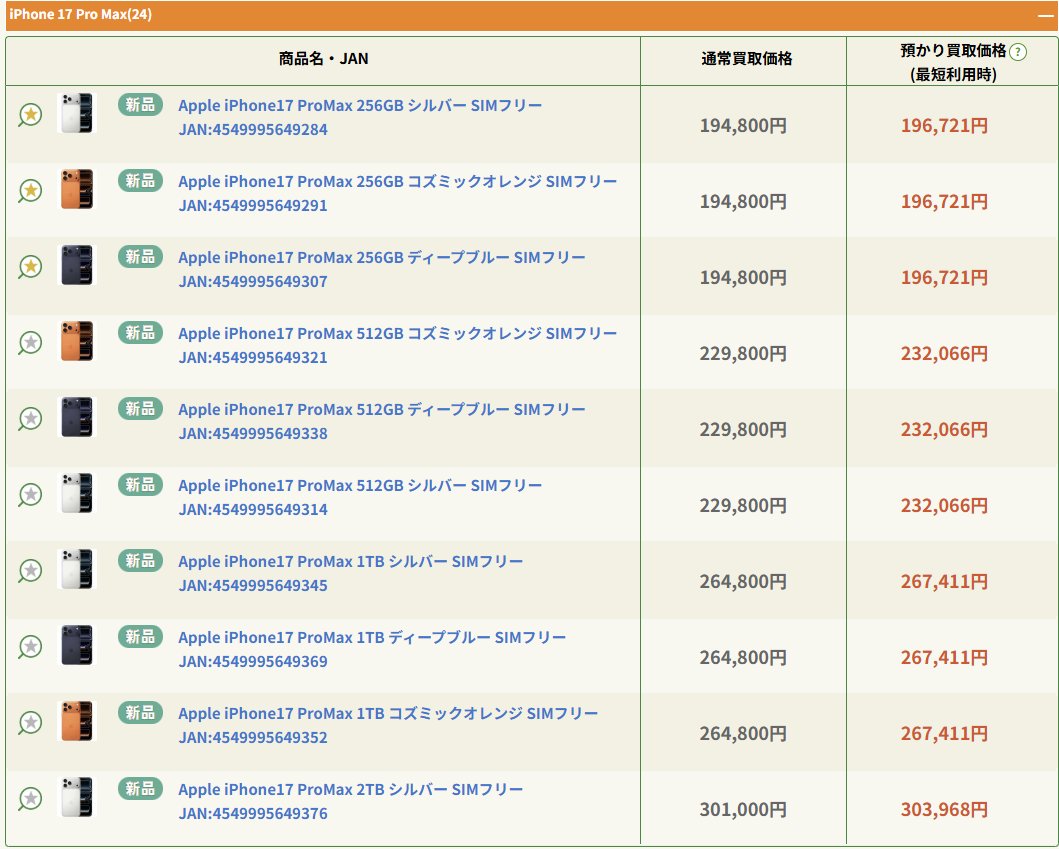Add 1TB ディープブルー to favorites star
The image size is (1059, 849).
tap(30, 646)
